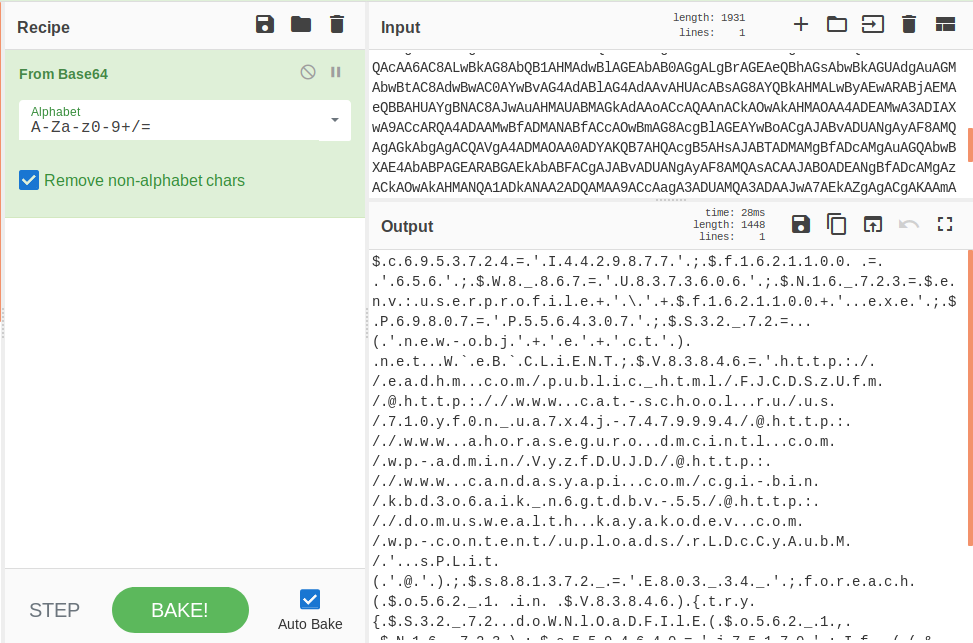This screenshot has height=643, width=973.
Task: Toggle Remove non-alphabet chars checkbox
Action: (x=30, y=181)
